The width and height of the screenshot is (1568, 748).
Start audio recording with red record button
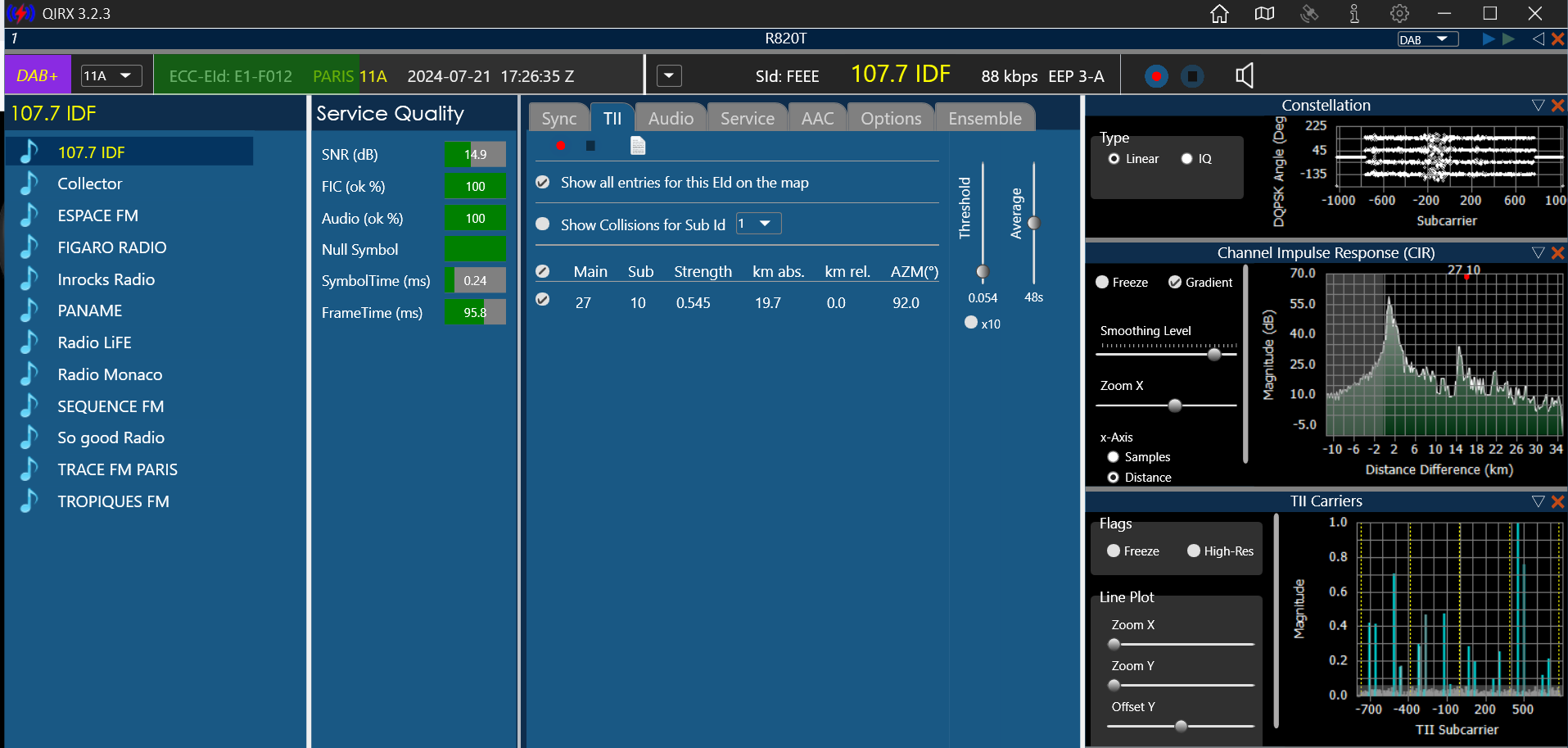(1156, 76)
